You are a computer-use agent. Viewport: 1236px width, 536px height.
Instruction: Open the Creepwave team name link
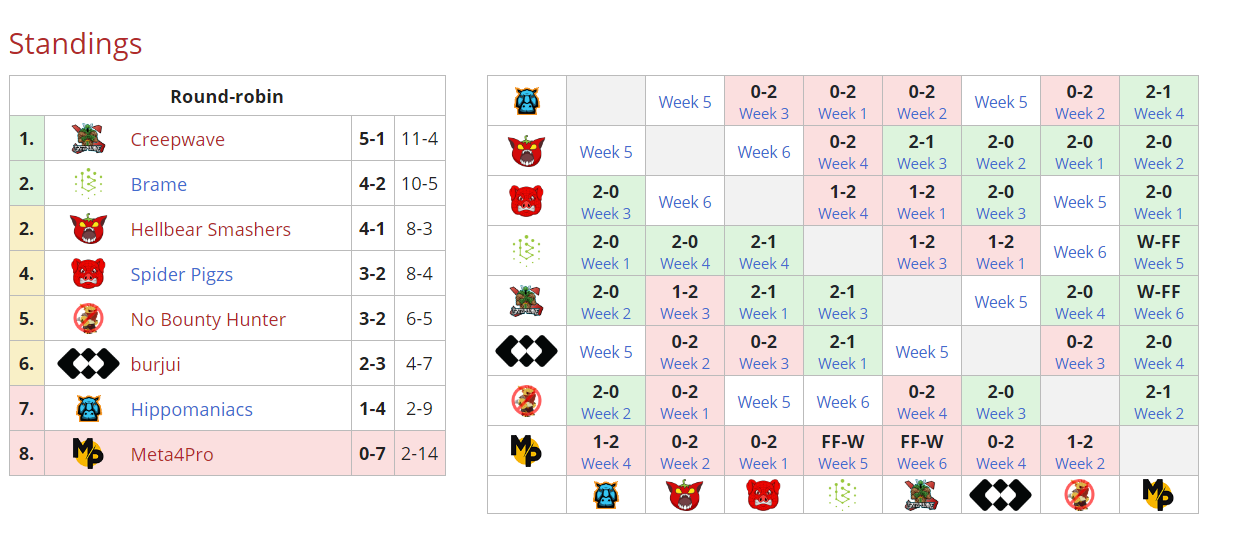click(177, 140)
